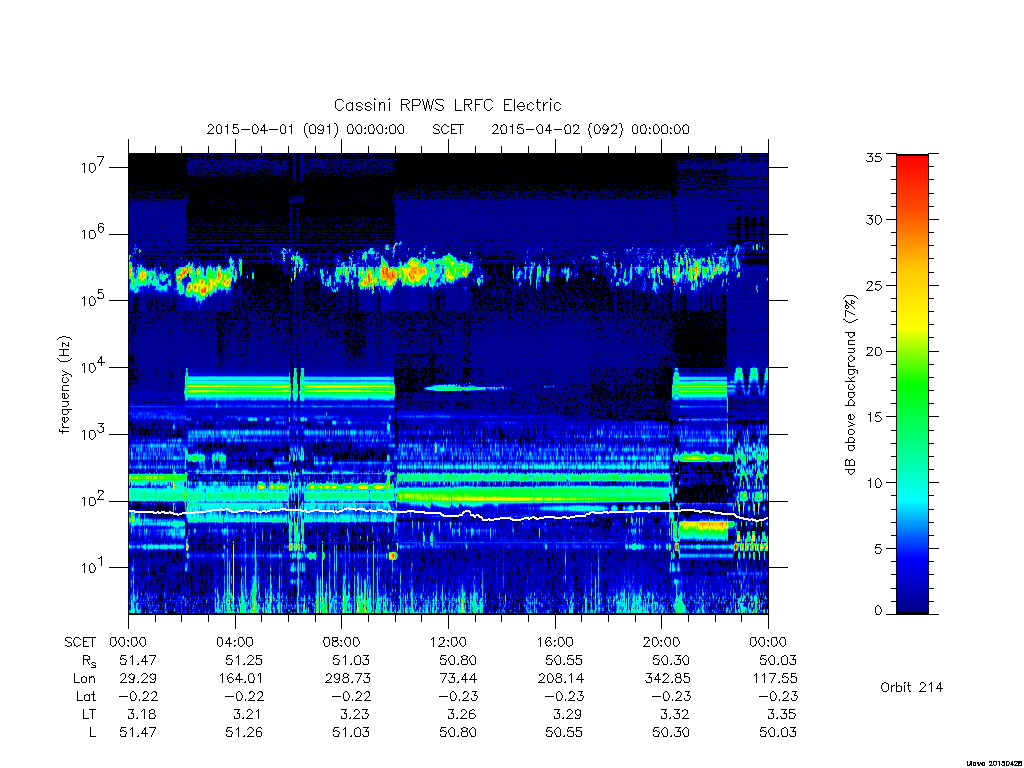Click the colorbar tick label '0'
The height and width of the screenshot is (768, 1024).
pos(878,611)
